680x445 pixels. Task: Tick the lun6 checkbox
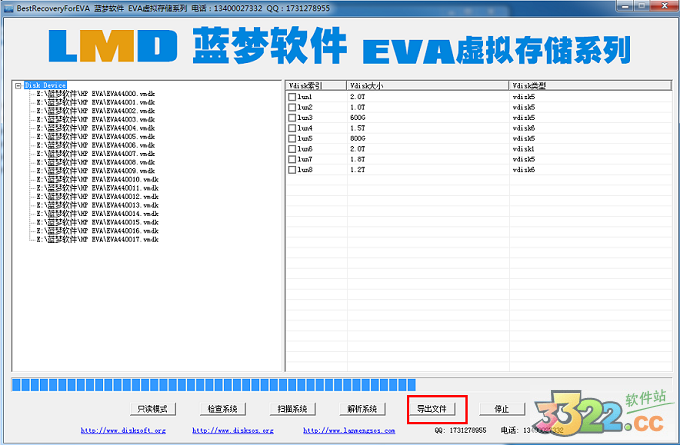[292, 149]
